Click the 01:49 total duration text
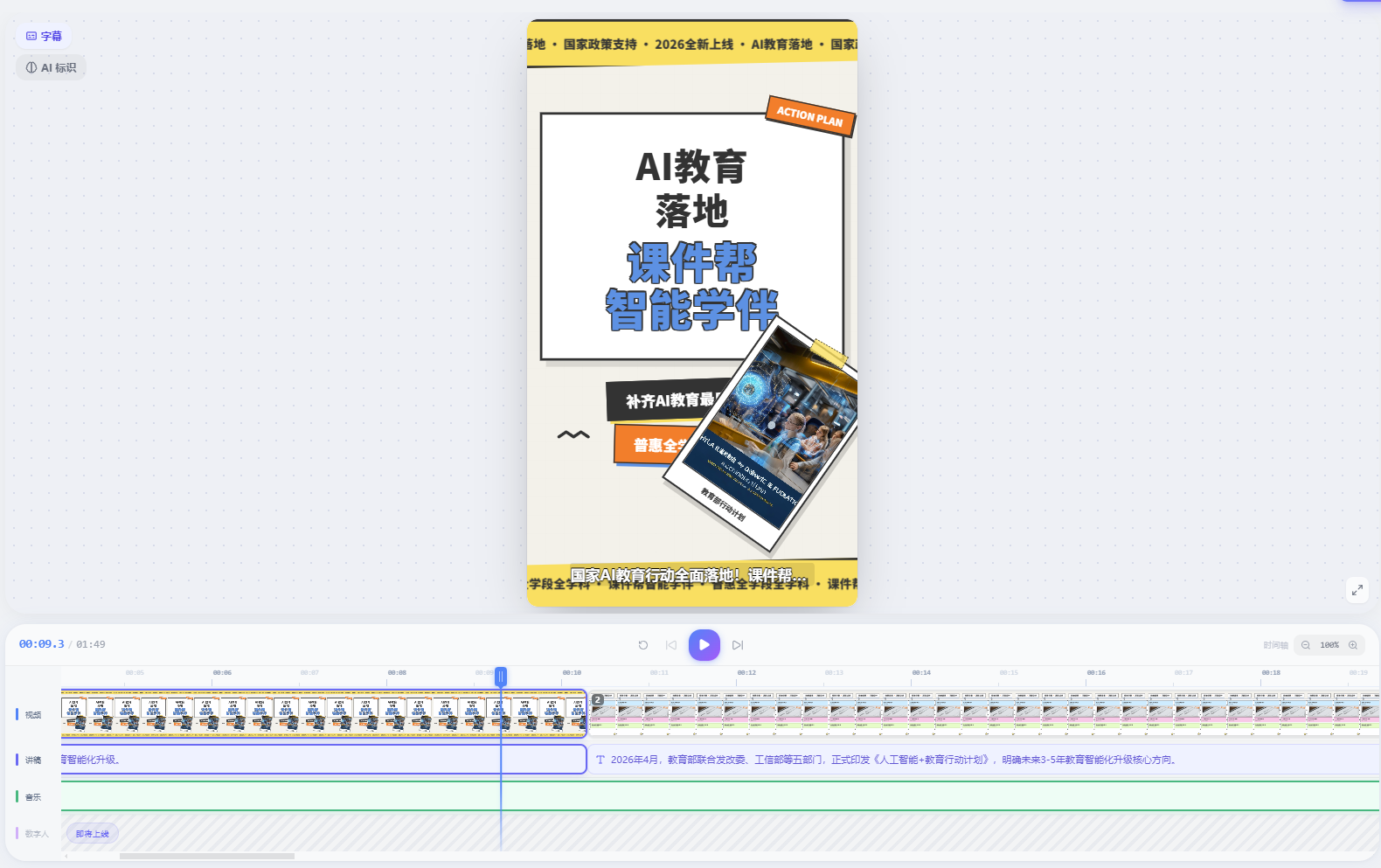The width and height of the screenshot is (1381, 868). coord(91,644)
